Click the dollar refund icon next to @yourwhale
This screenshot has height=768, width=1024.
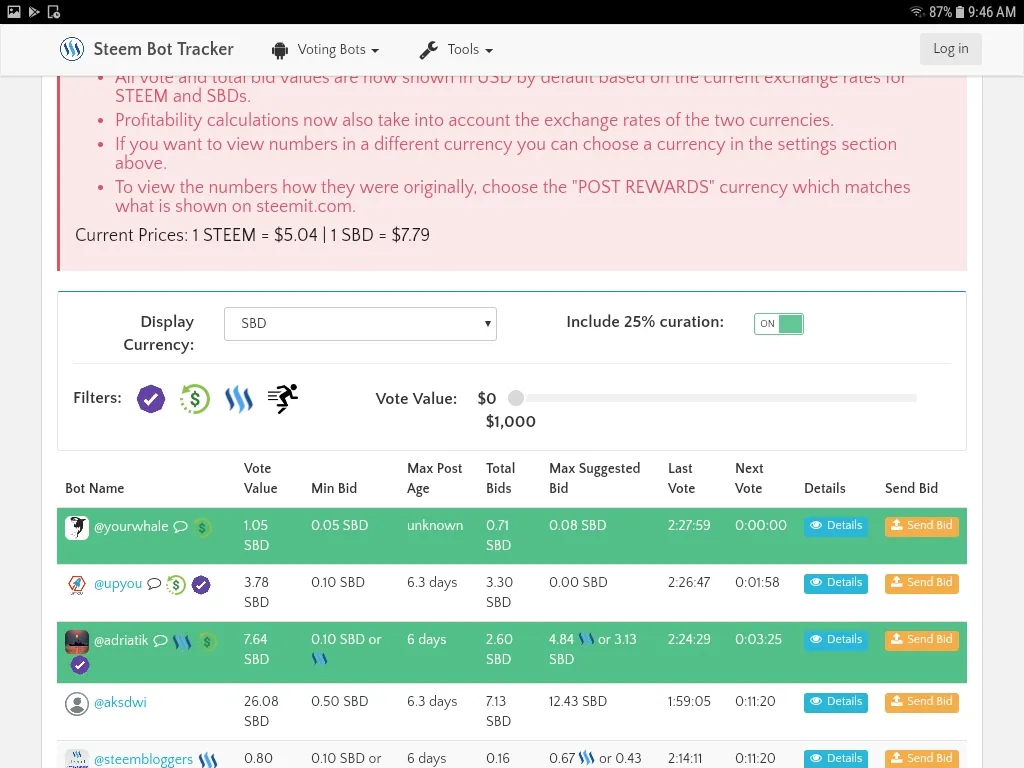(202, 527)
